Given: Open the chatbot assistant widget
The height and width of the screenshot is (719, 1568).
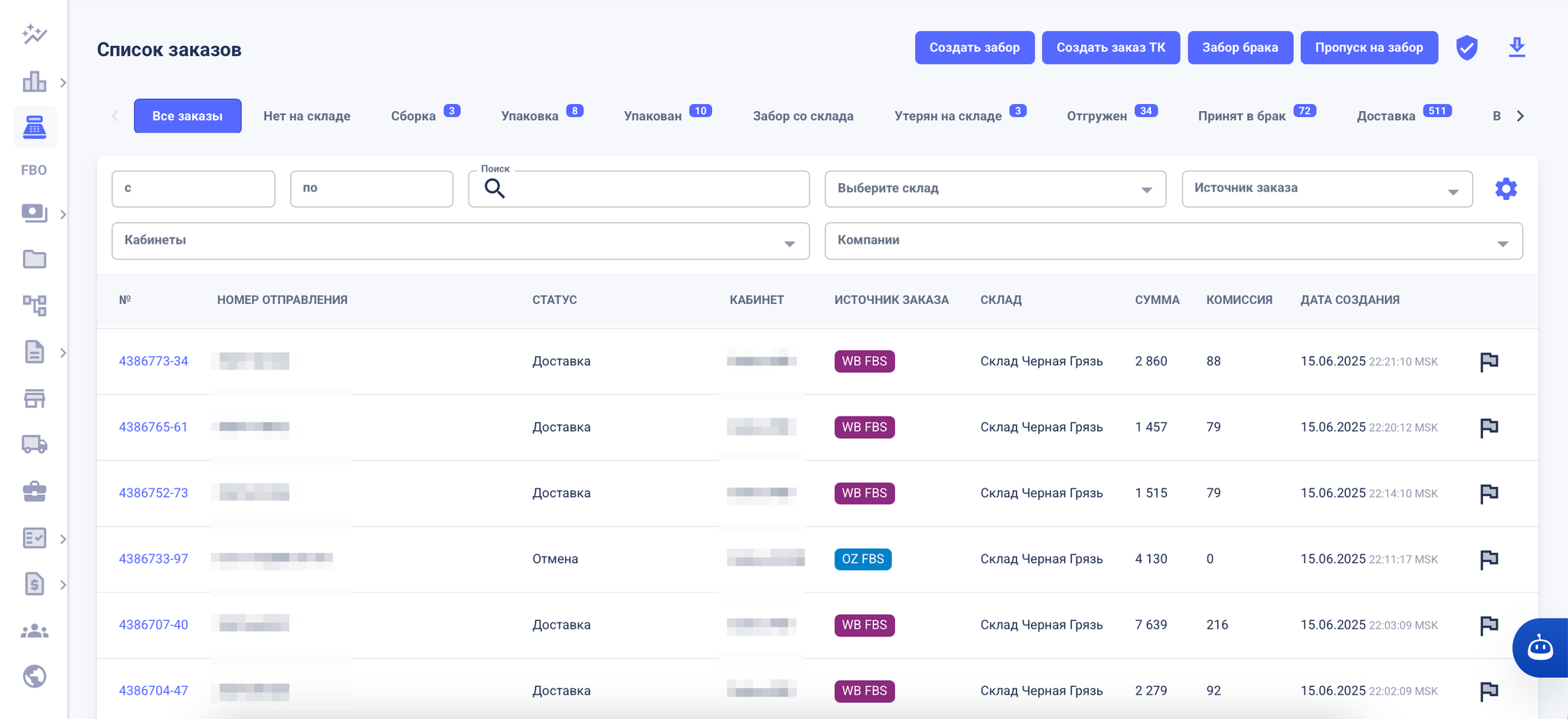Looking at the screenshot, I should click(1540, 648).
